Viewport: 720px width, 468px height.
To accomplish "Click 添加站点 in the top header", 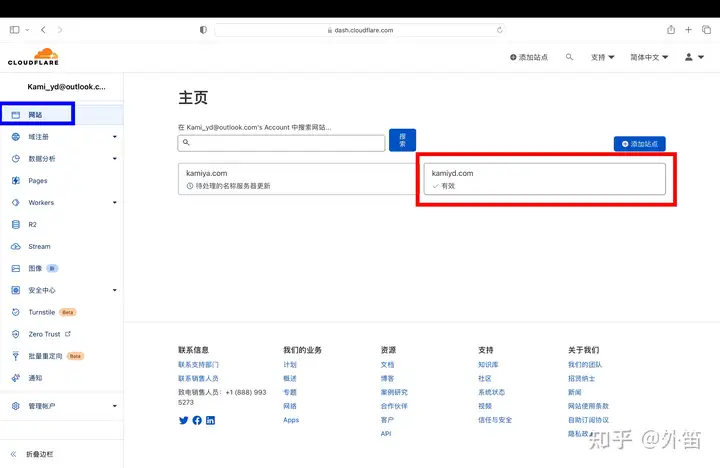I will tap(529, 57).
